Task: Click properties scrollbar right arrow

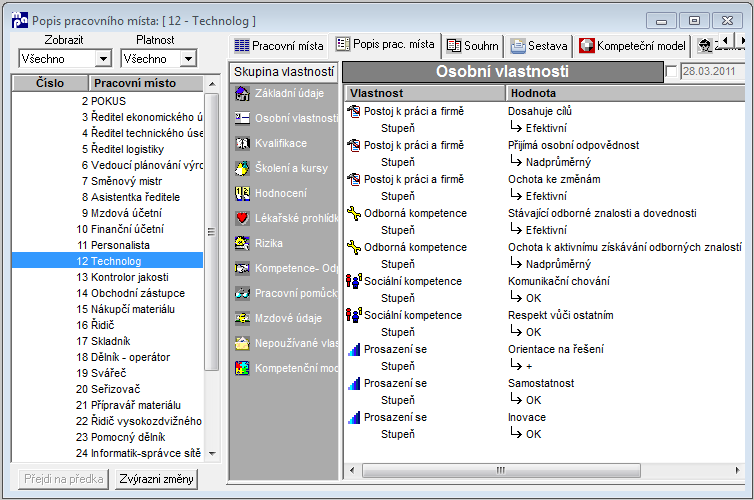Action: click(x=737, y=470)
